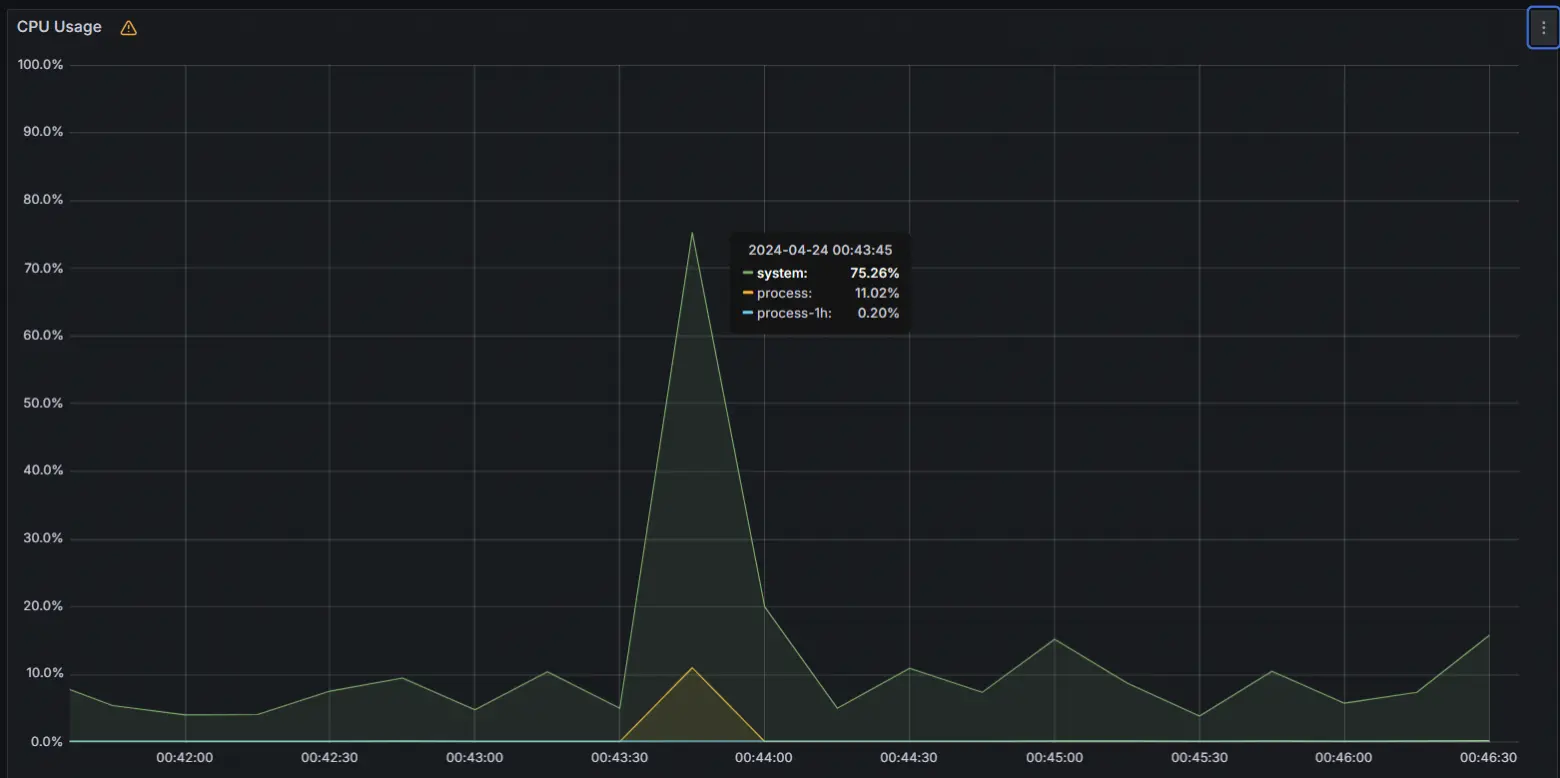Click the 10.0% y-axis label

pyautogui.click(x=43, y=673)
